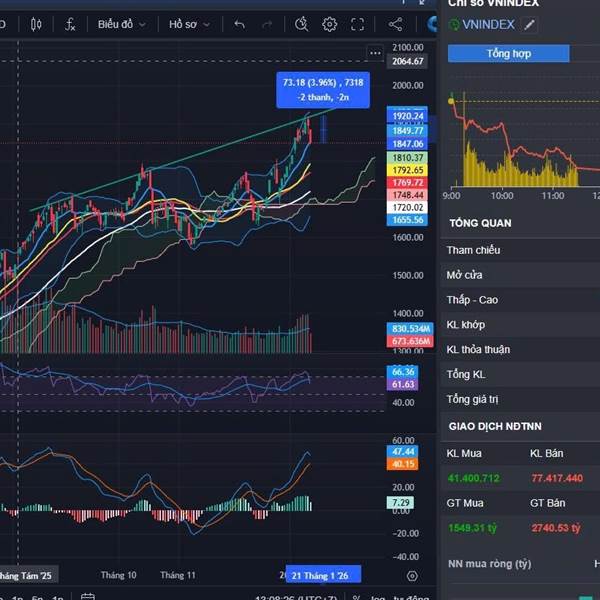Click the red 1769.72 price label
The height and width of the screenshot is (600, 600).
pyautogui.click(x=408, y=183)
